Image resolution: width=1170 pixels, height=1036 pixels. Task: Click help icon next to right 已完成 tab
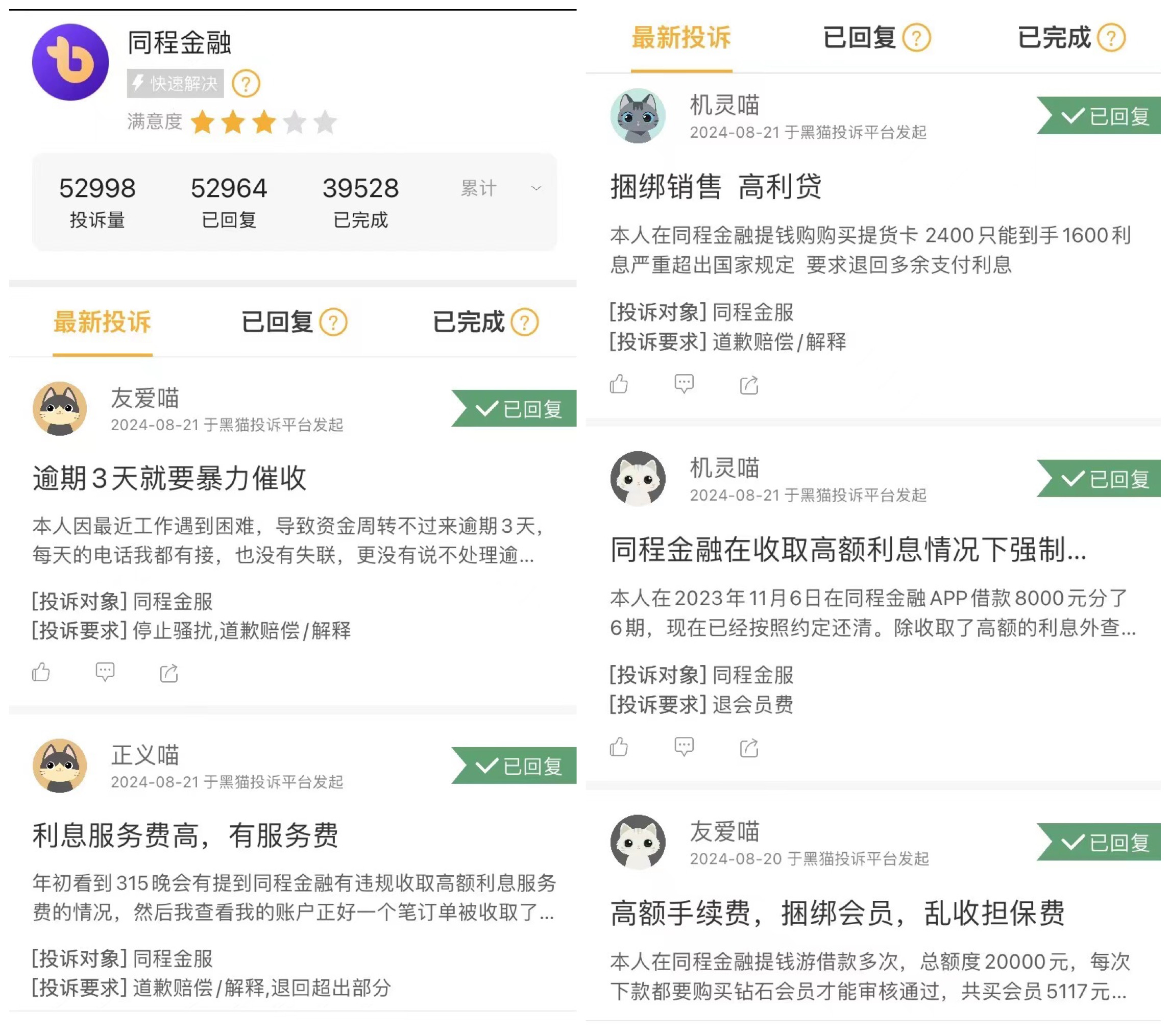click(x=1112, y=38)
